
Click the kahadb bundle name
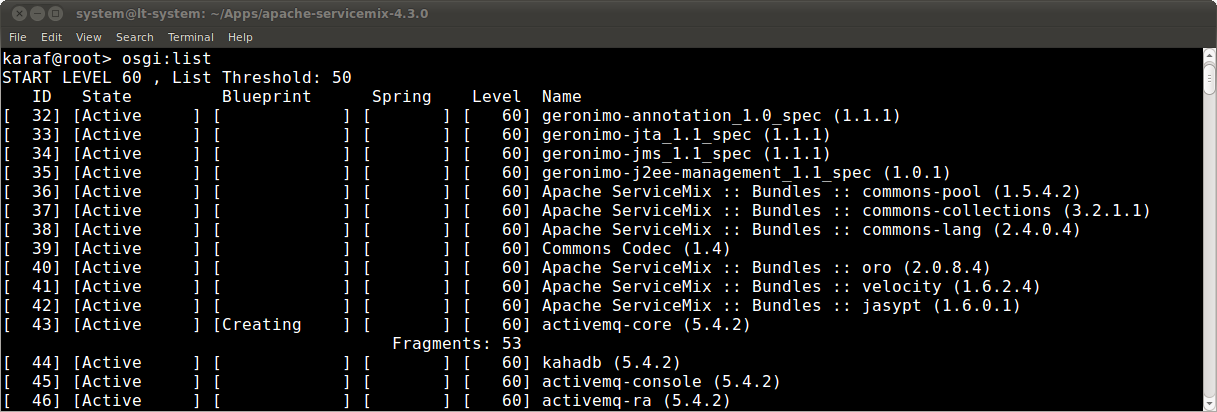tap(571, 362)
